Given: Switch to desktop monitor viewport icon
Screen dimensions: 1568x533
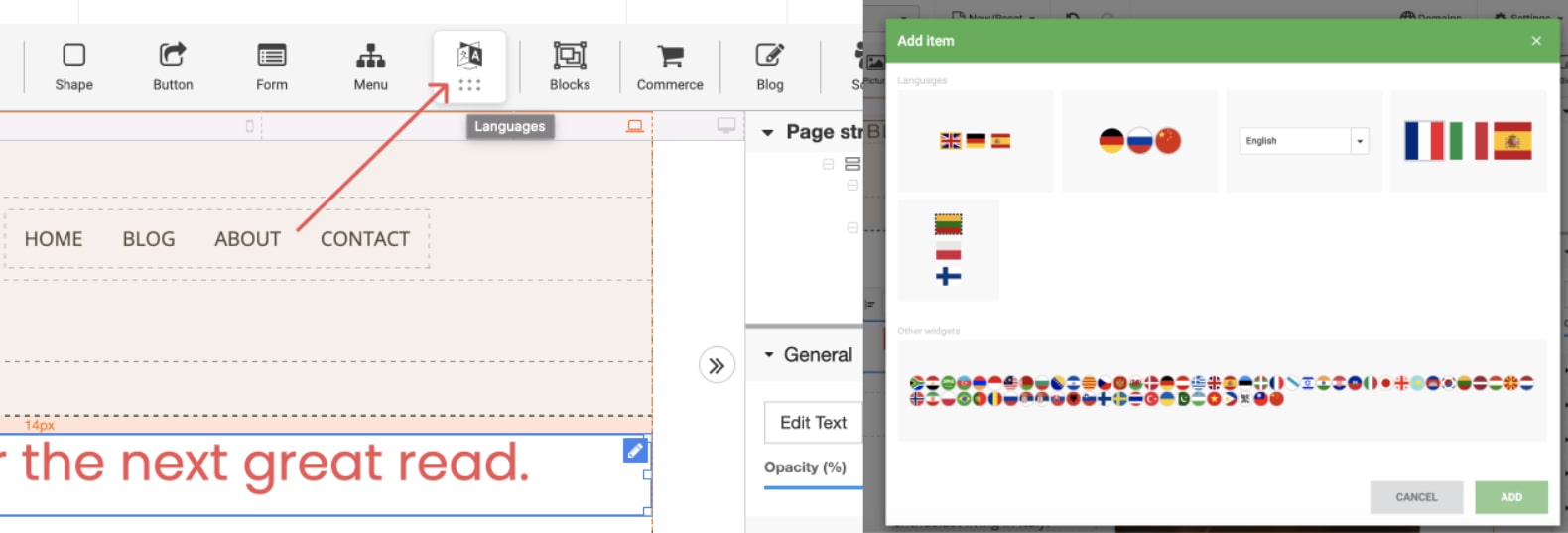Looking at the screenshot, I should (x=726, y=126).
